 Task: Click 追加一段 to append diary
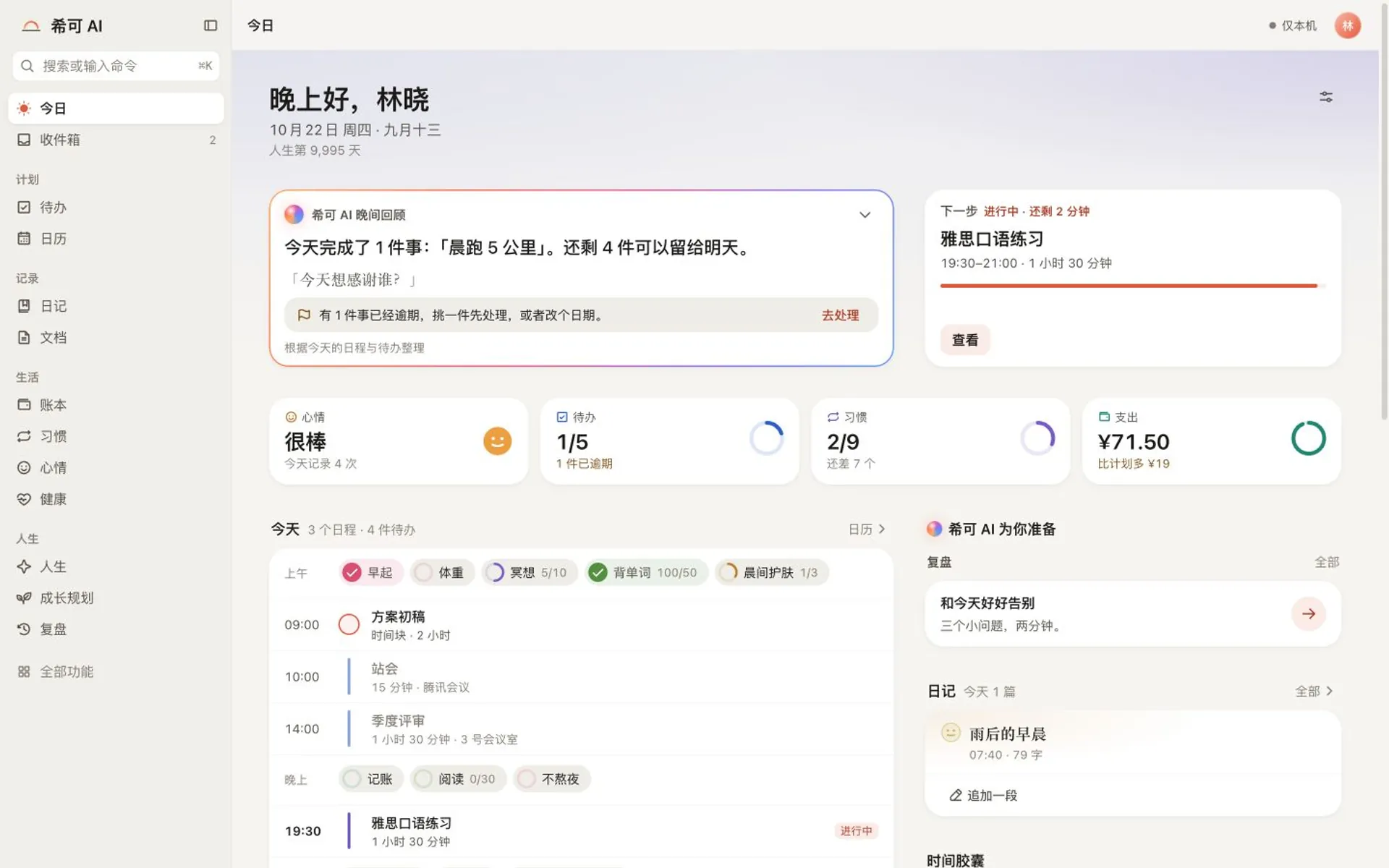click(983, 795)
